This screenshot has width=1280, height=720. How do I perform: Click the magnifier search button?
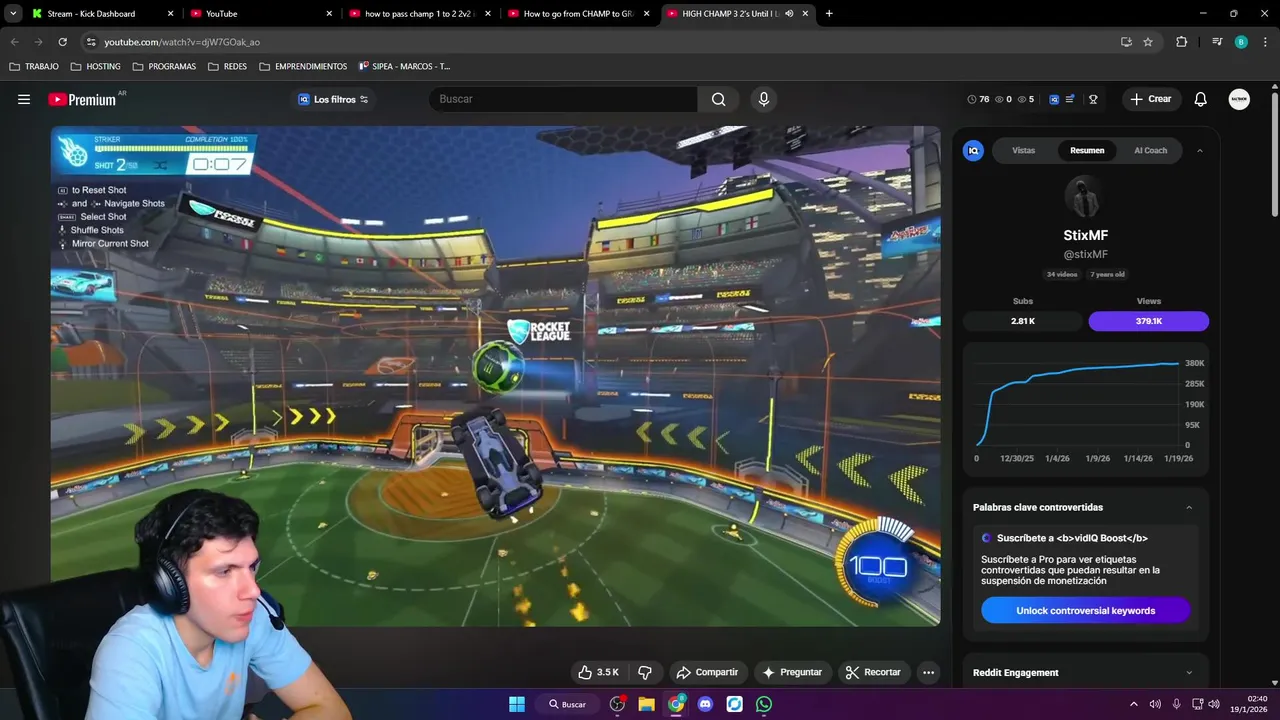[719, 99]
